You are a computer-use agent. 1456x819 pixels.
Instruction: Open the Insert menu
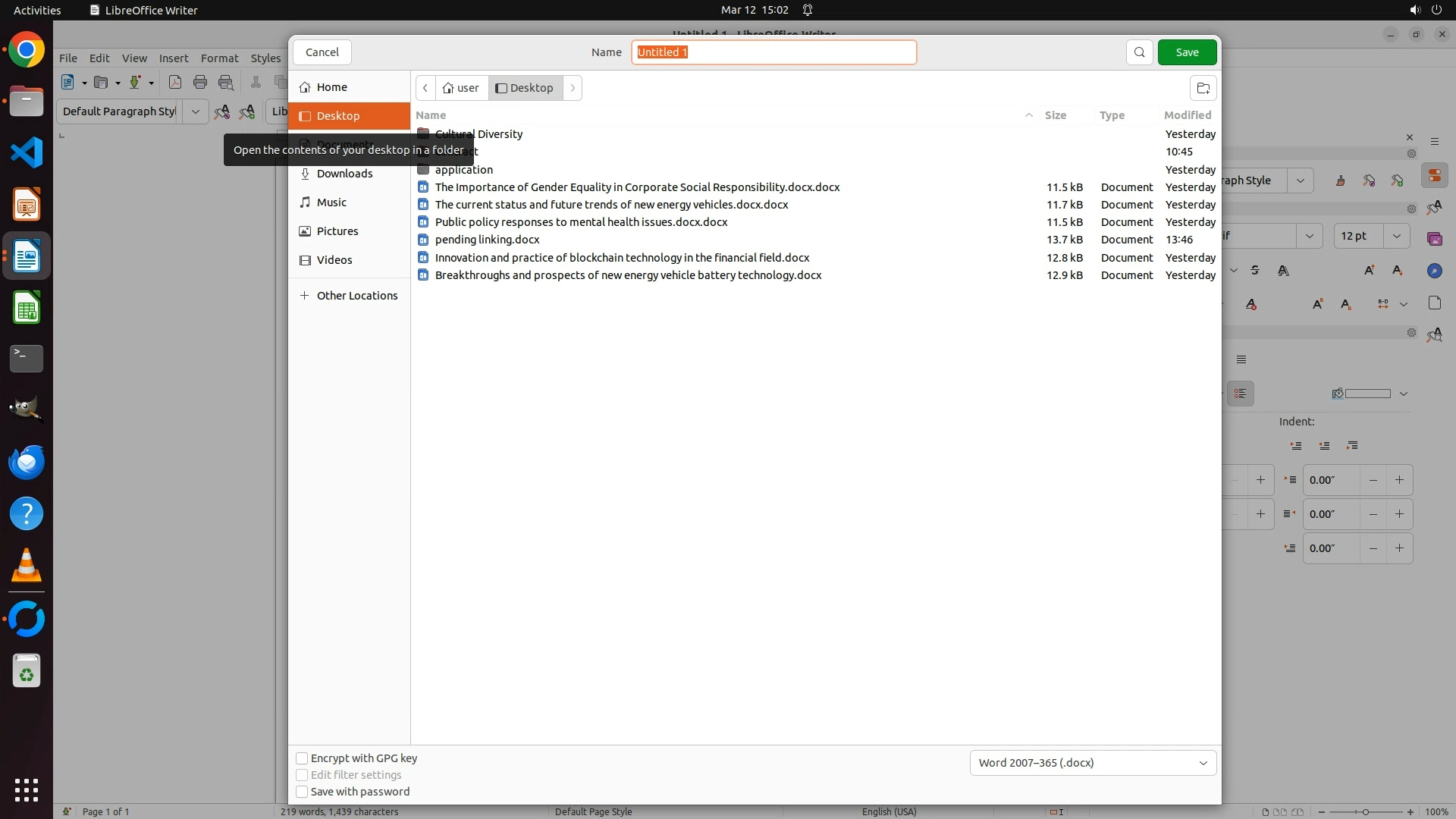pyautogui.click(x=173, y=58)
